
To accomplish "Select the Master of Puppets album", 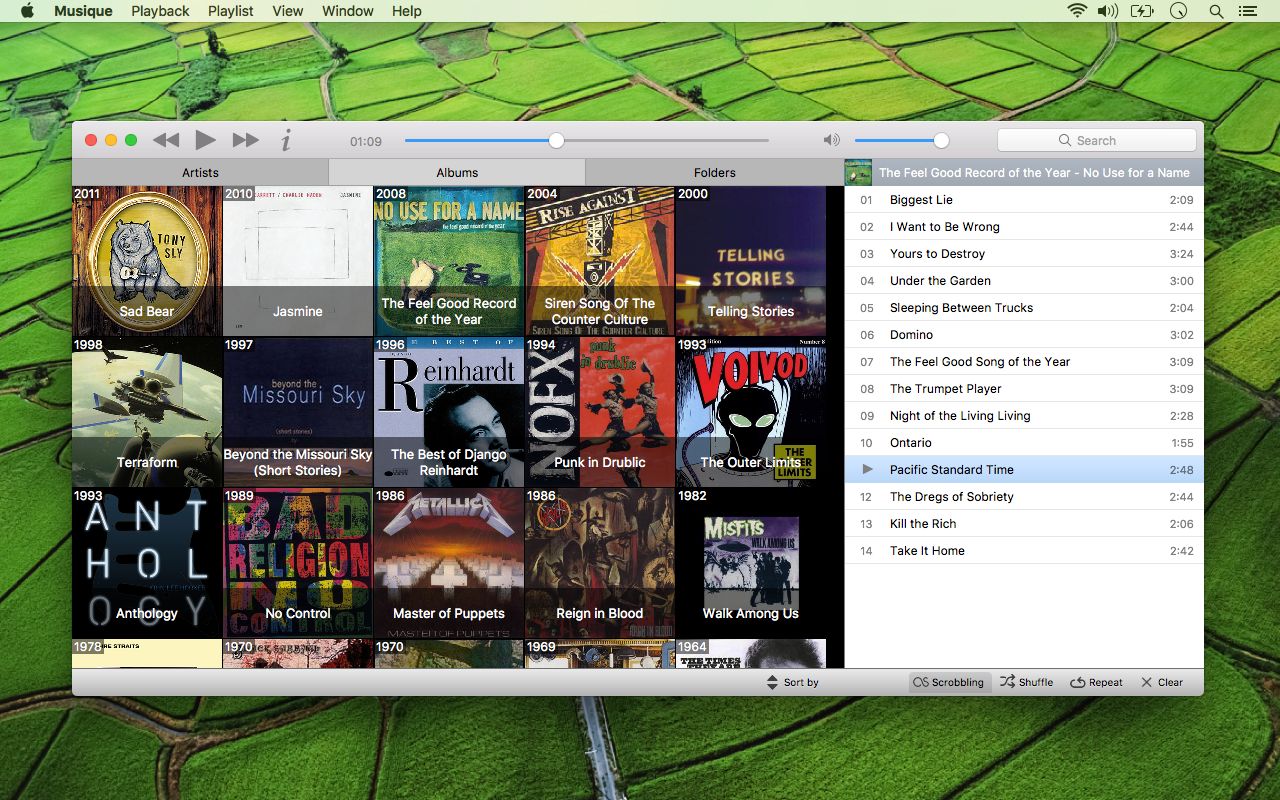I will (x=449, y=563).
